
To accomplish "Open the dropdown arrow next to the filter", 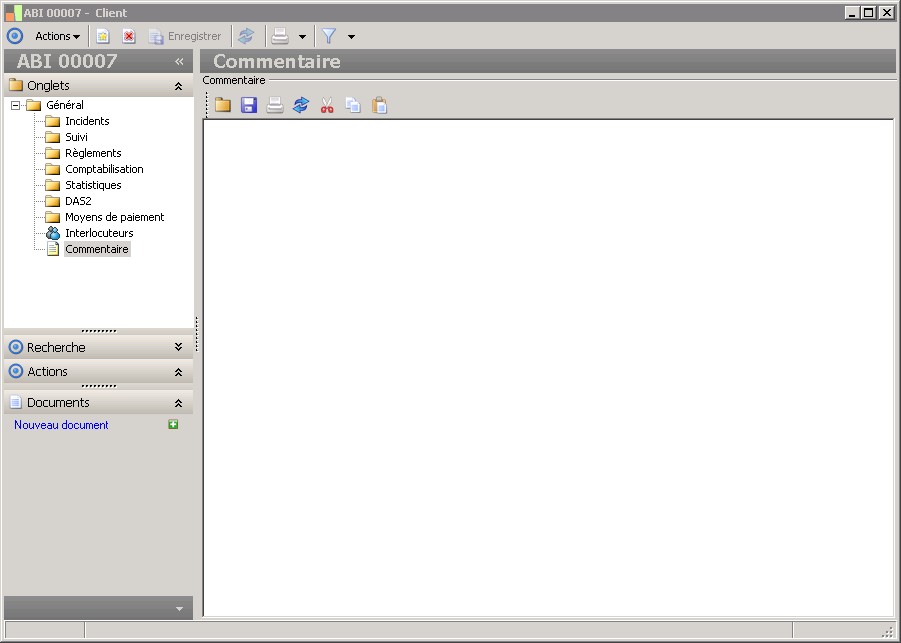I will coord(351,37).
